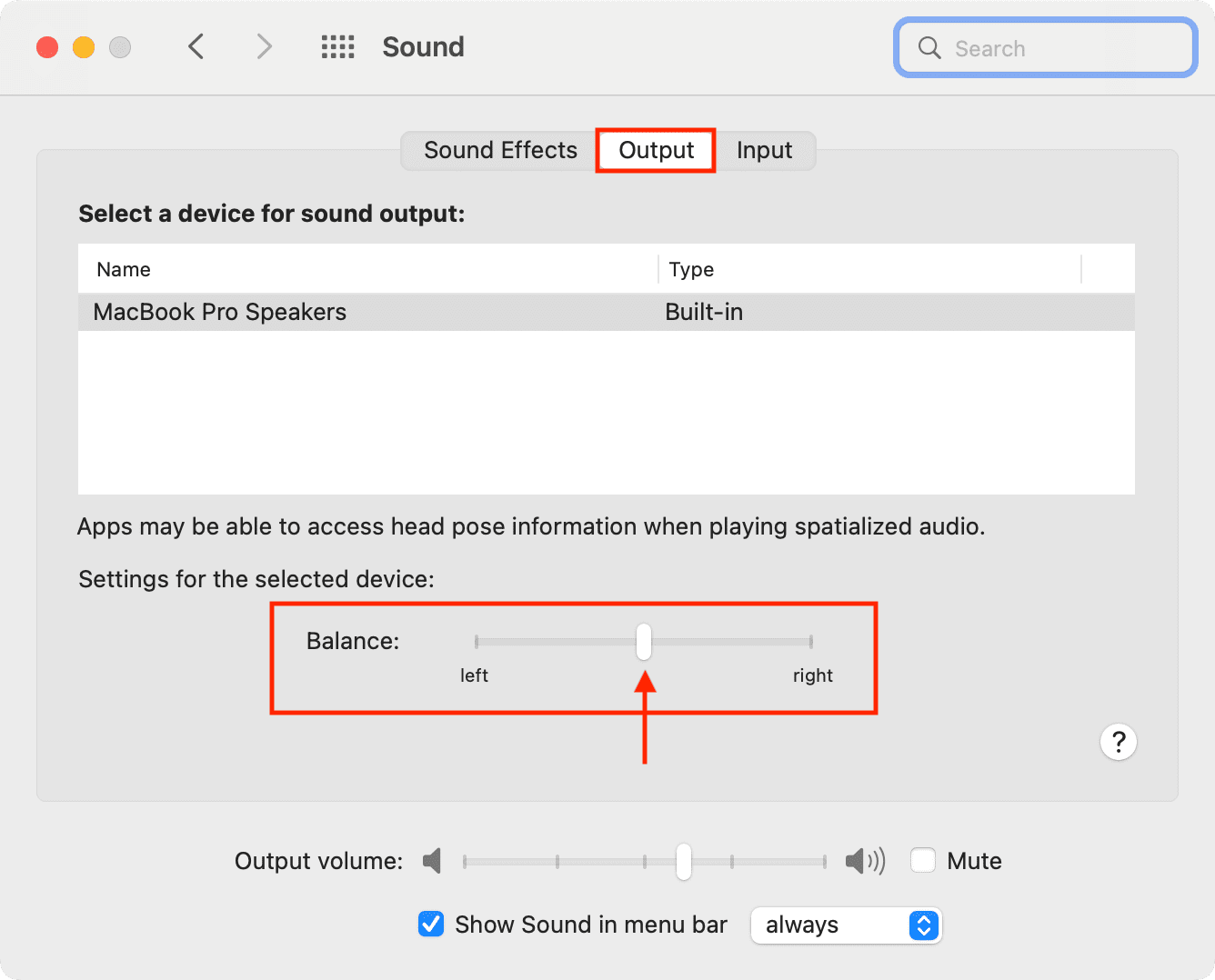This screenshot has height=980, width=1215.
Task: Click the loud volume speaker icon
Action: (x=865, y=860)
